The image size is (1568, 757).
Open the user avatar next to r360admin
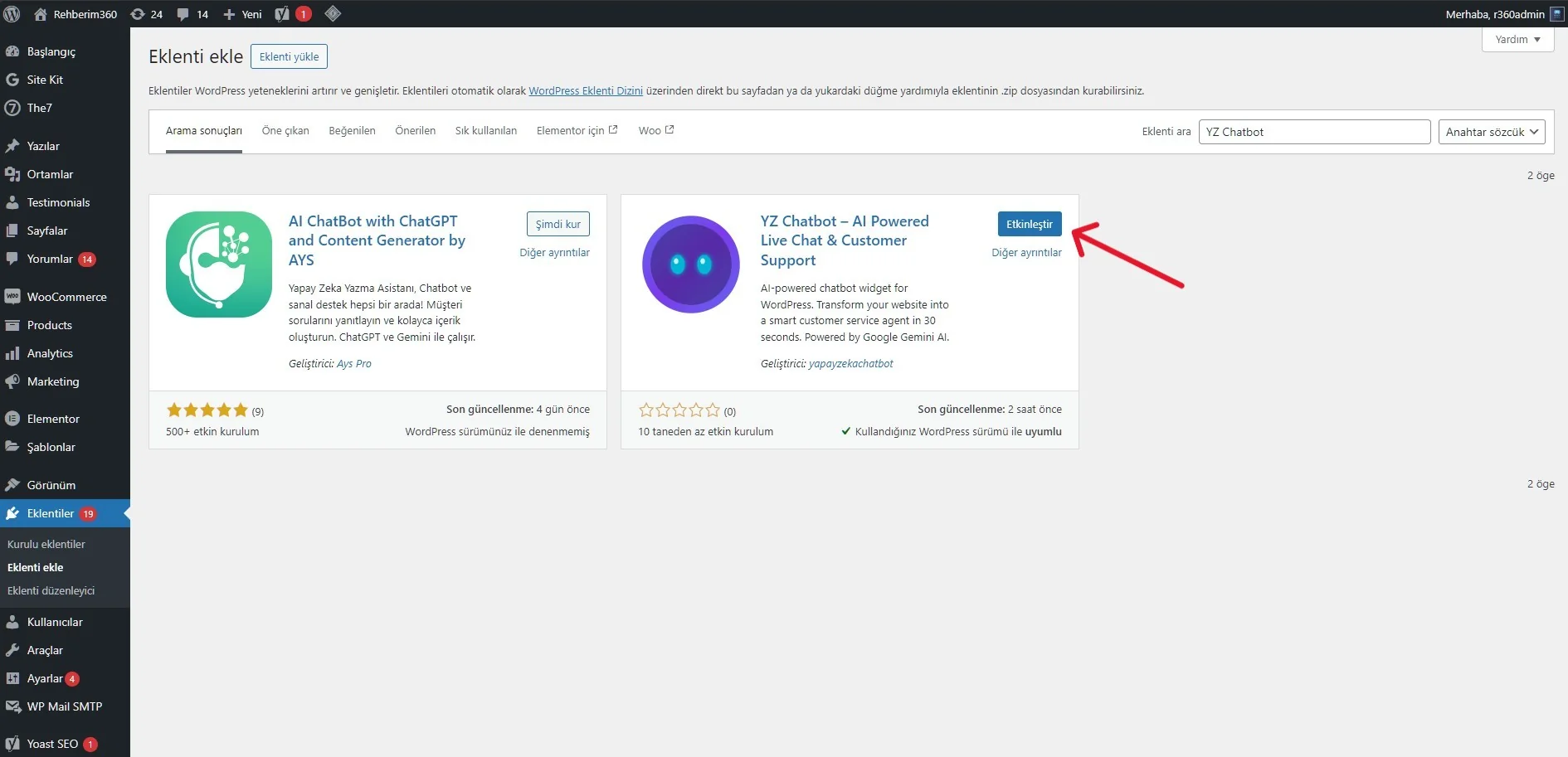click(1556, 14)
